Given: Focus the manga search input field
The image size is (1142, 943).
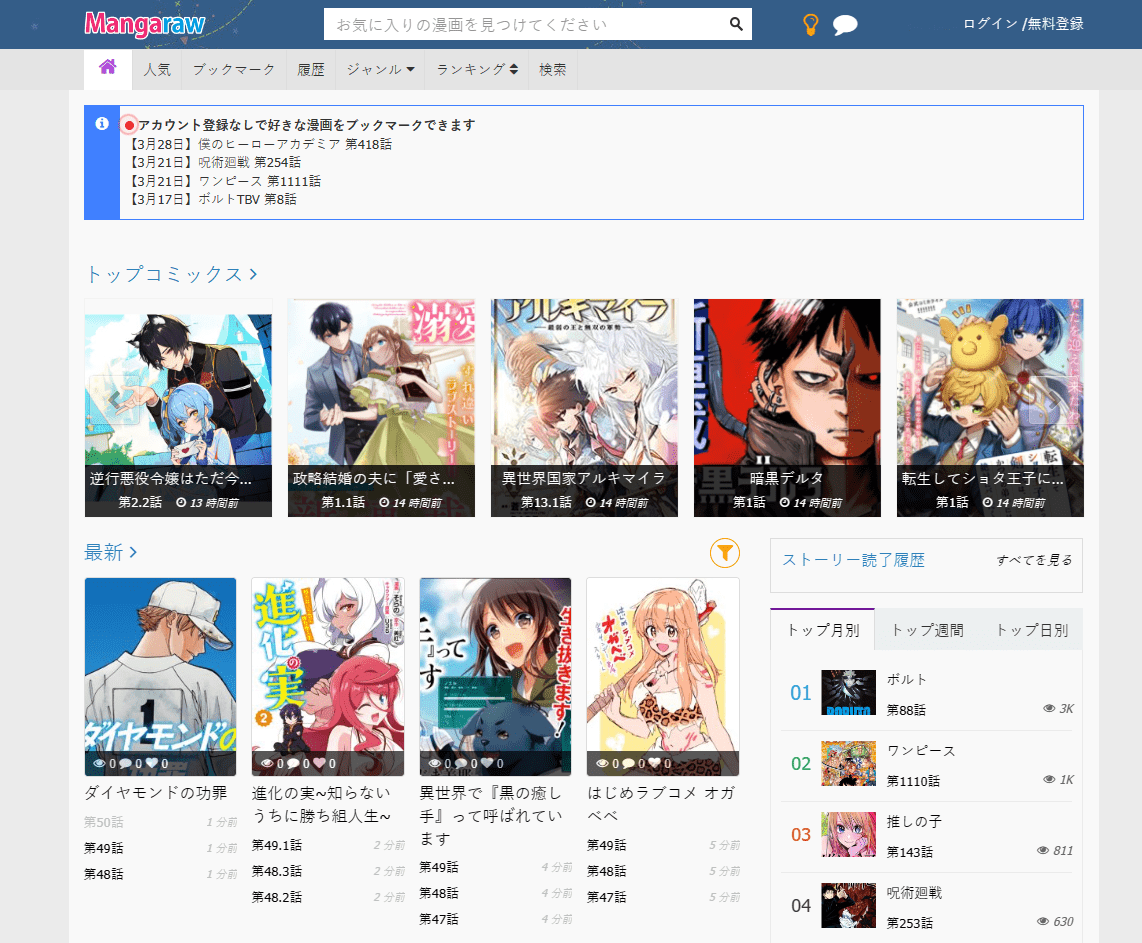Looking at the screenshot, I should pos(523,25).
